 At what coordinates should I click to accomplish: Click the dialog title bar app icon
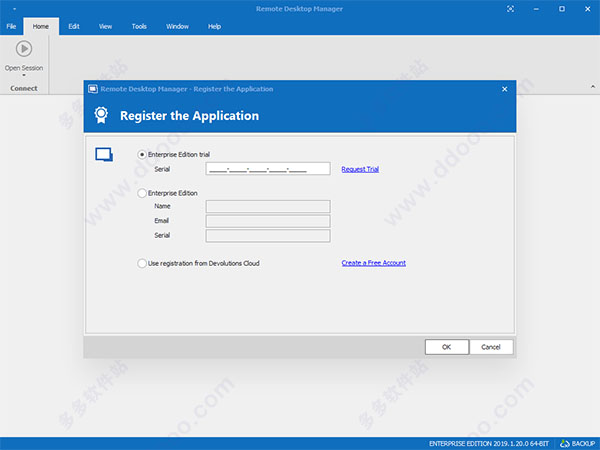click(x=93, y=89)
